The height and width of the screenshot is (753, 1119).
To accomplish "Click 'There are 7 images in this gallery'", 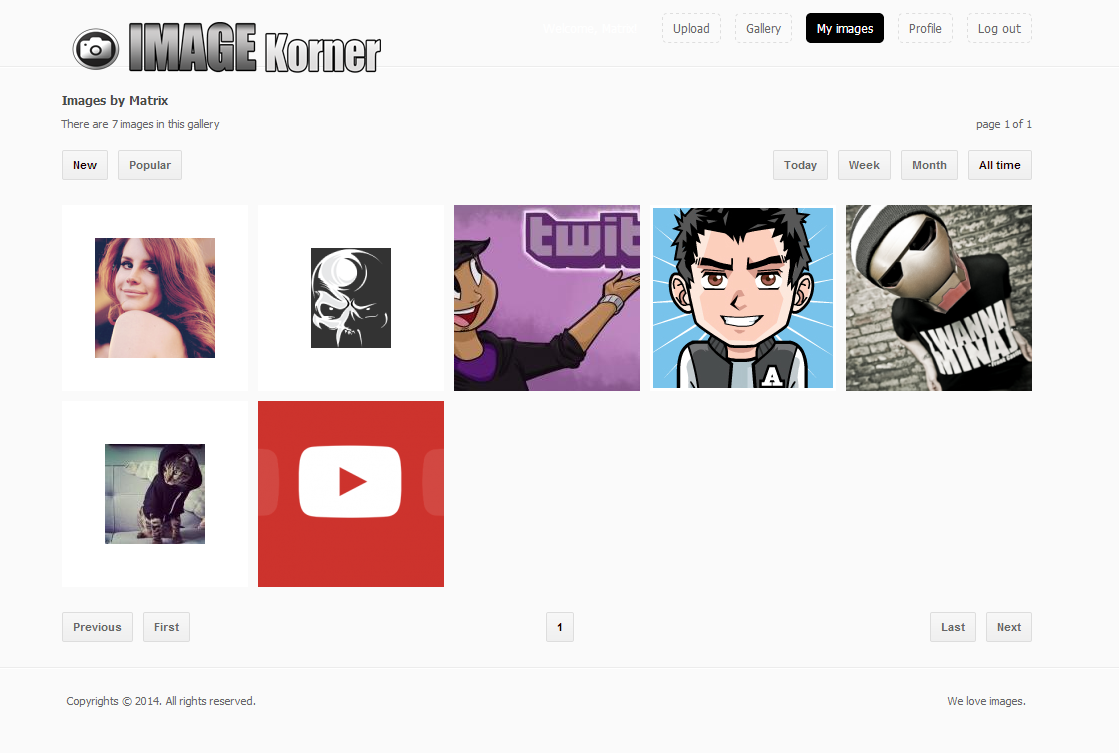I will [x=140, y=124].
